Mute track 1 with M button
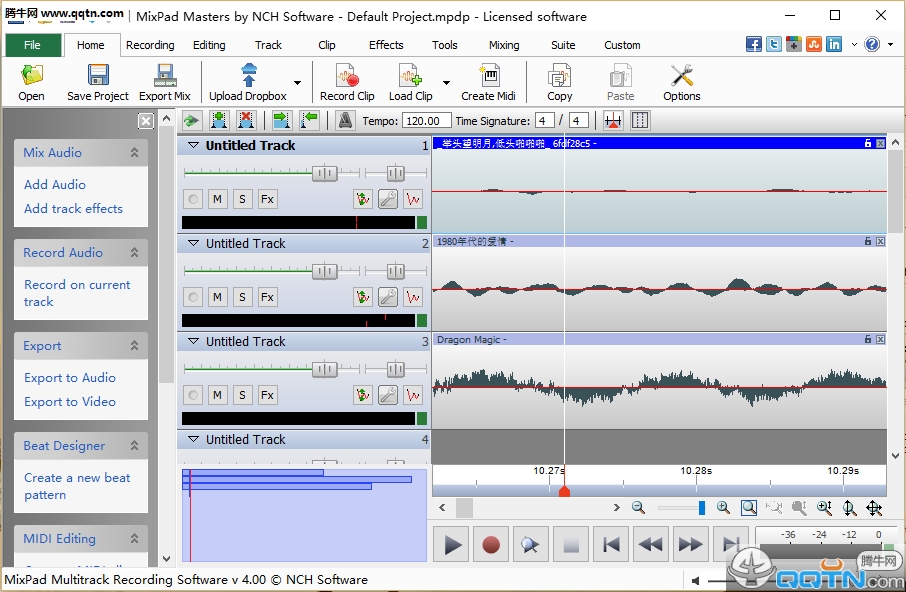 pyautogui.click(x=217, y=199)
